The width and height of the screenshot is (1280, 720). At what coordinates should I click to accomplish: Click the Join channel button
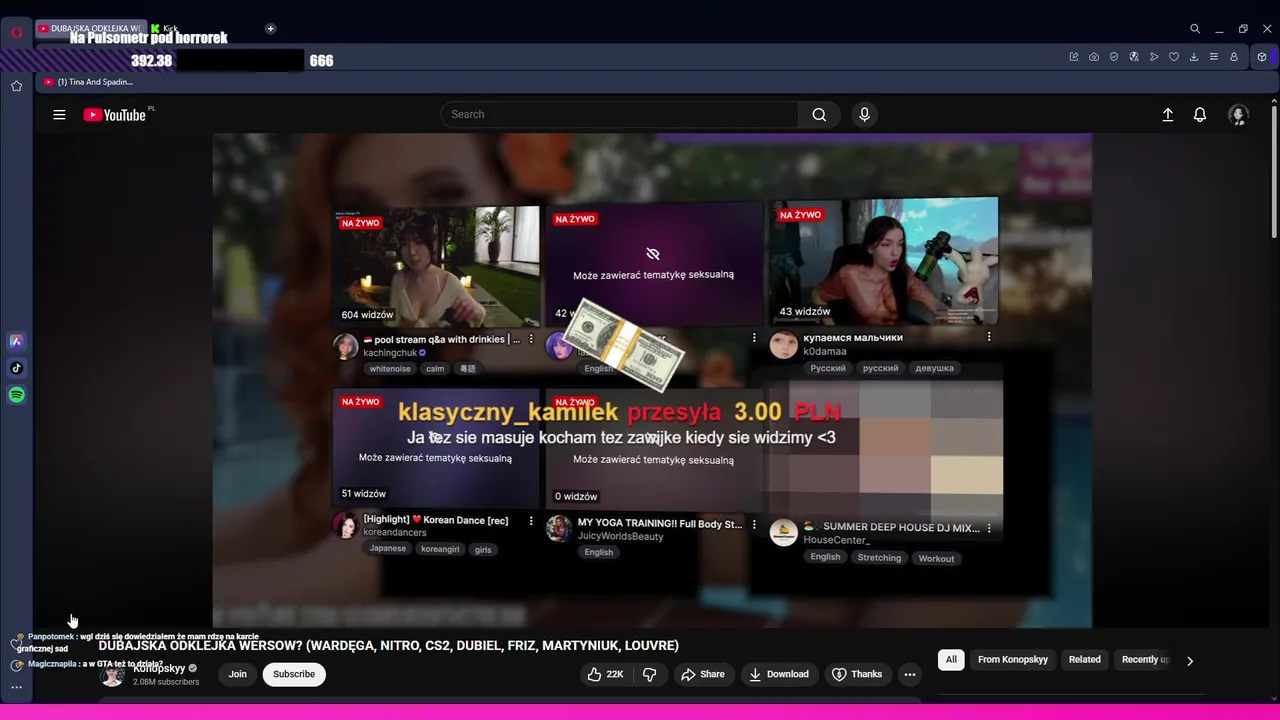click(x=237, y=674)
